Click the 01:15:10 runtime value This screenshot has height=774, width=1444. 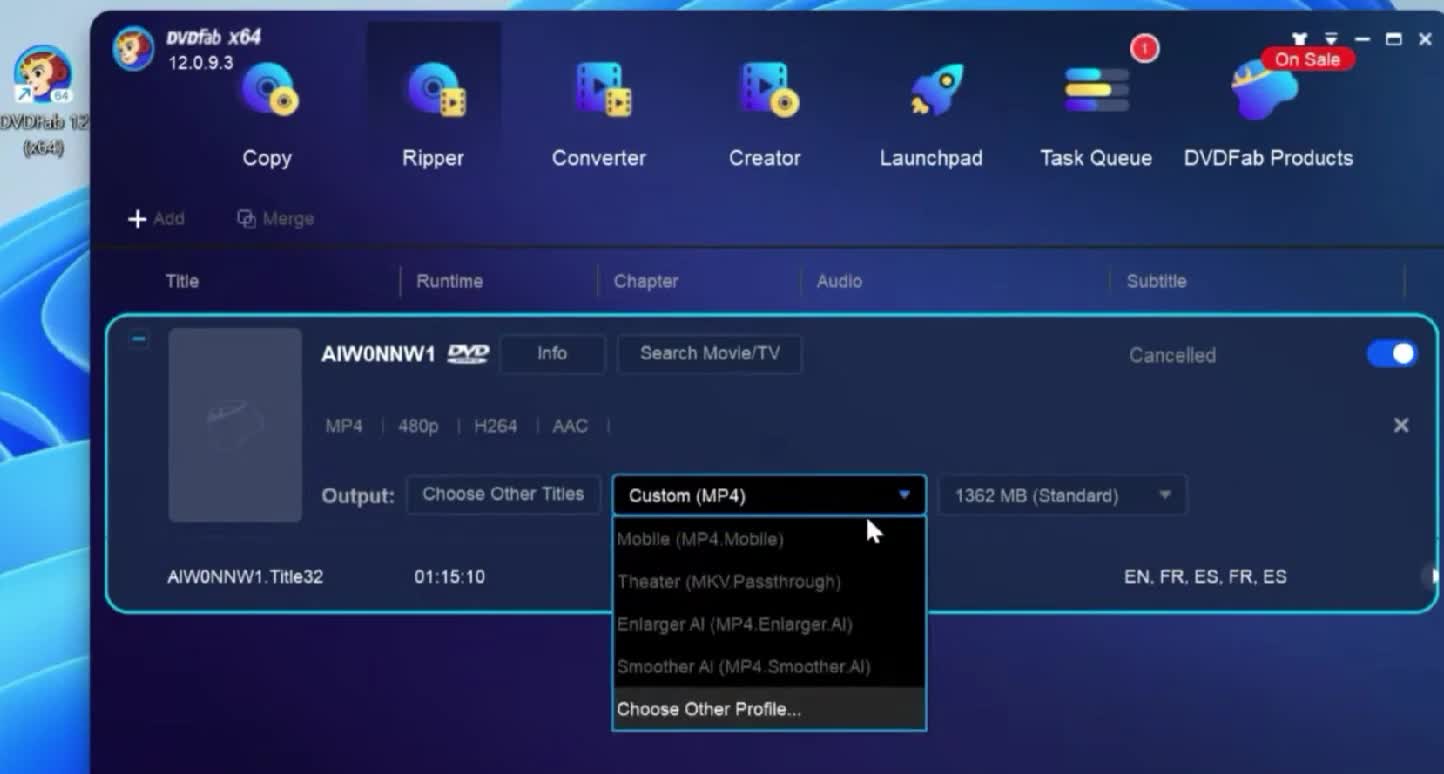coord(450,577)
